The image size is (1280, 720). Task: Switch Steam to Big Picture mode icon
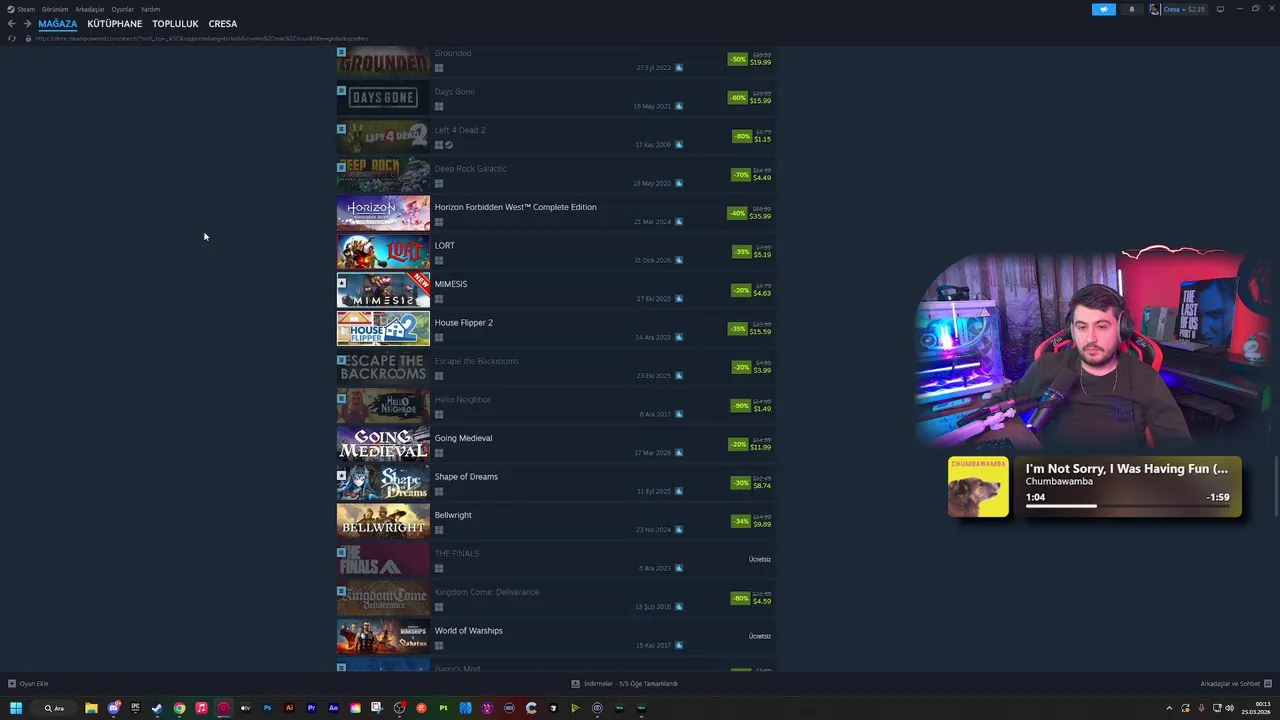[1220, 9]
